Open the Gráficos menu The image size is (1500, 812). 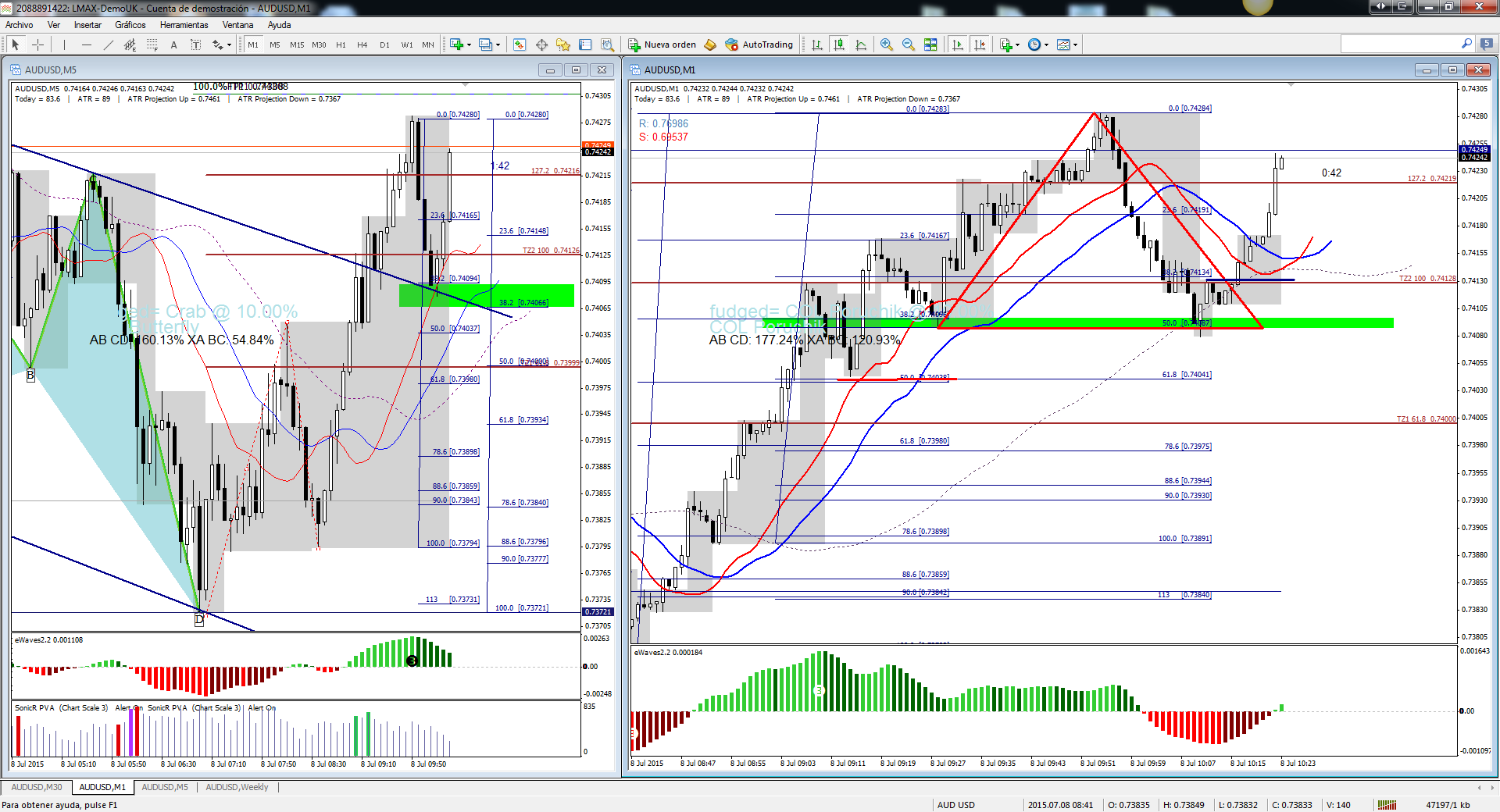point(130,25)
